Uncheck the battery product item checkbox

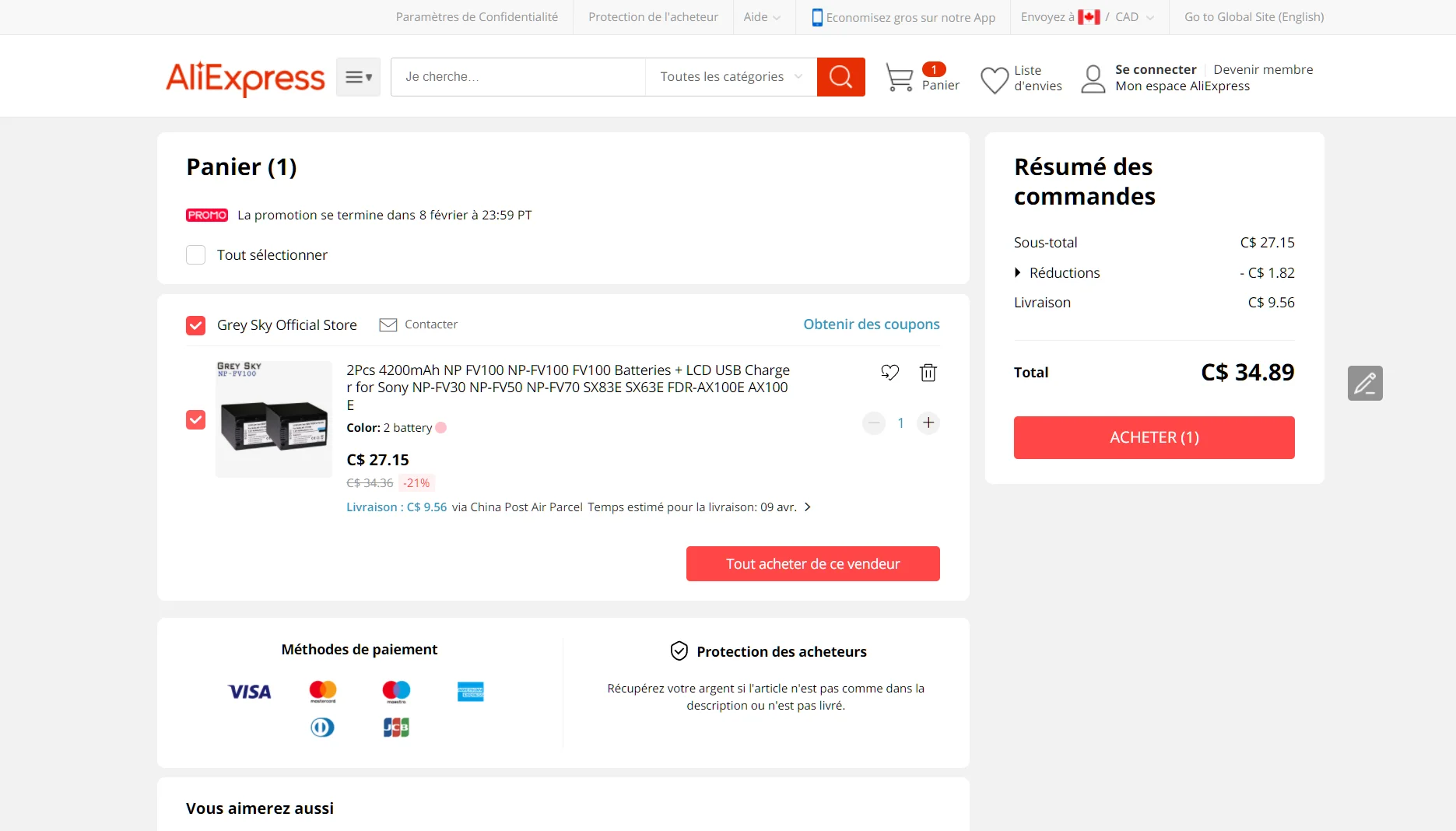195,420
